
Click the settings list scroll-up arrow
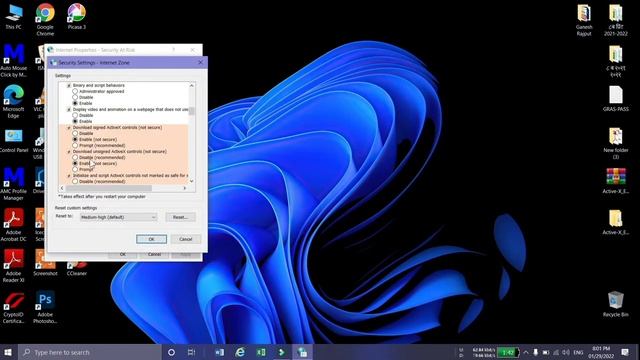[191, 86]
